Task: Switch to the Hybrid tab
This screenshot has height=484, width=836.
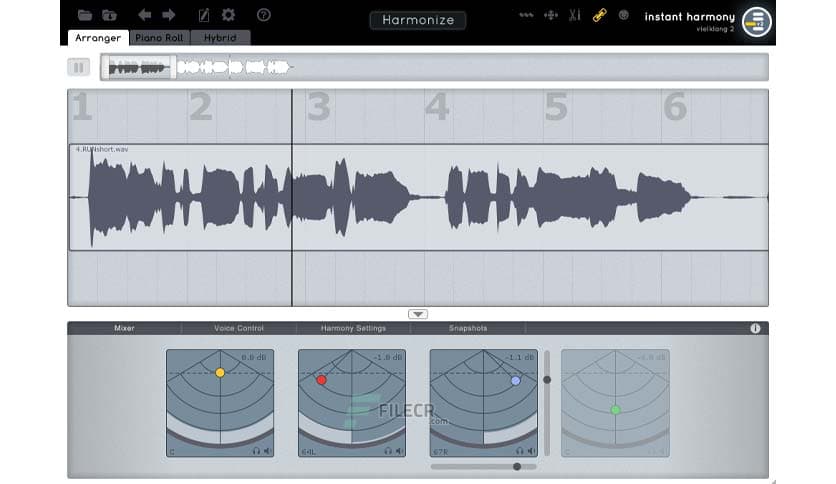Action: coord(220,38)
